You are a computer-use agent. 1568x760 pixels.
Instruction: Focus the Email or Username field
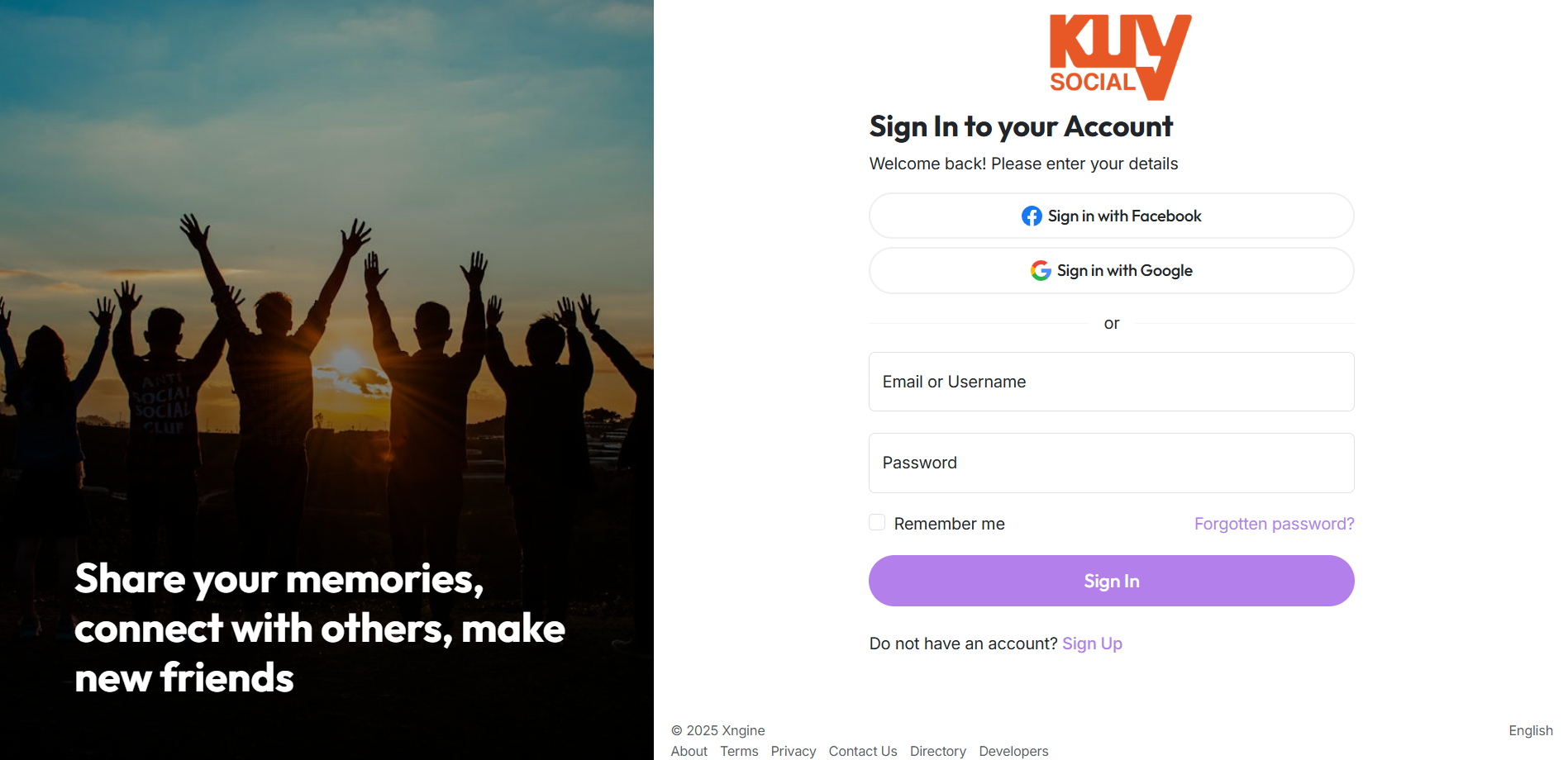coord(1111,382)
